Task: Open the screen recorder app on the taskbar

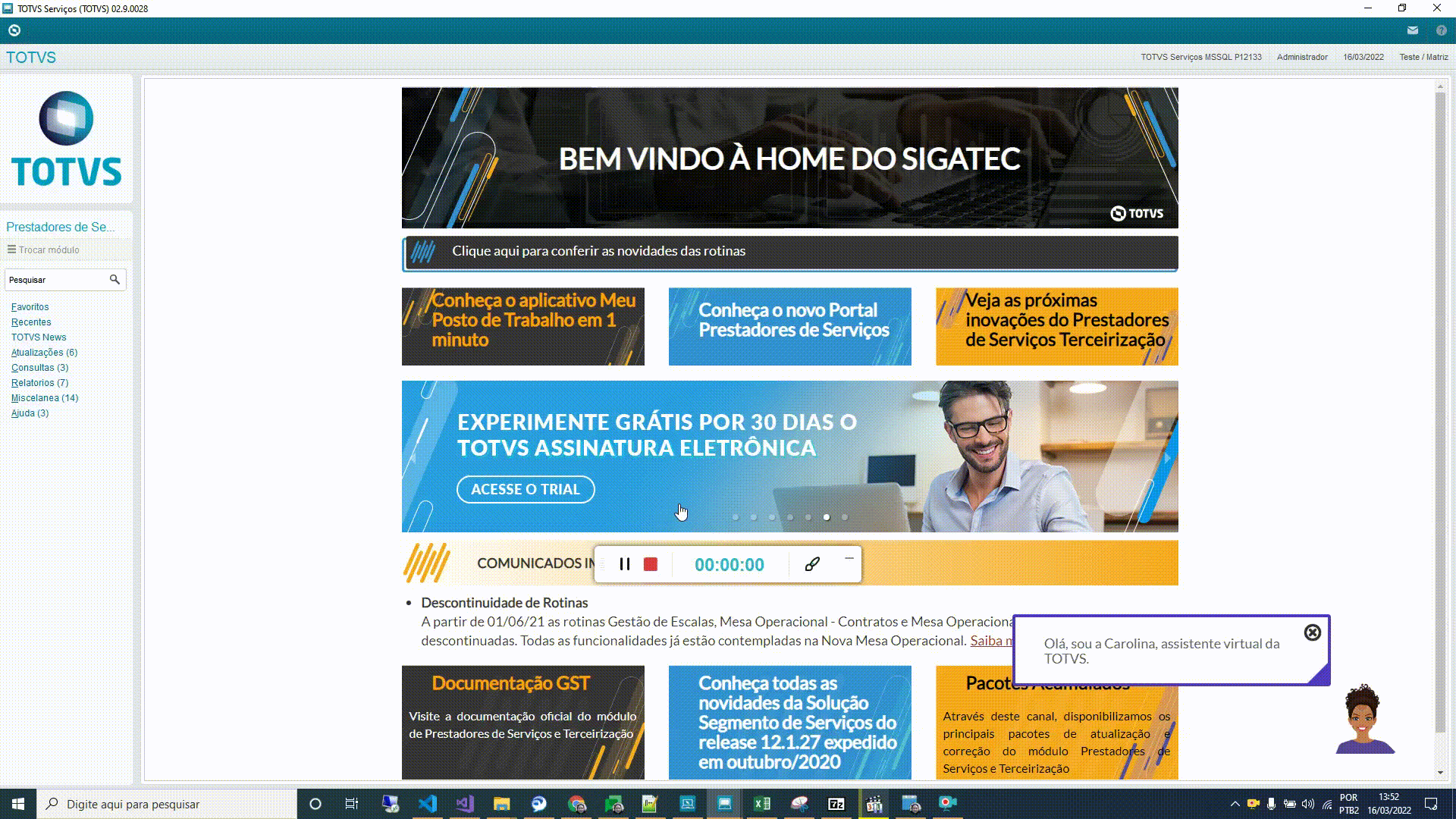Action: (x=948, y=804)
